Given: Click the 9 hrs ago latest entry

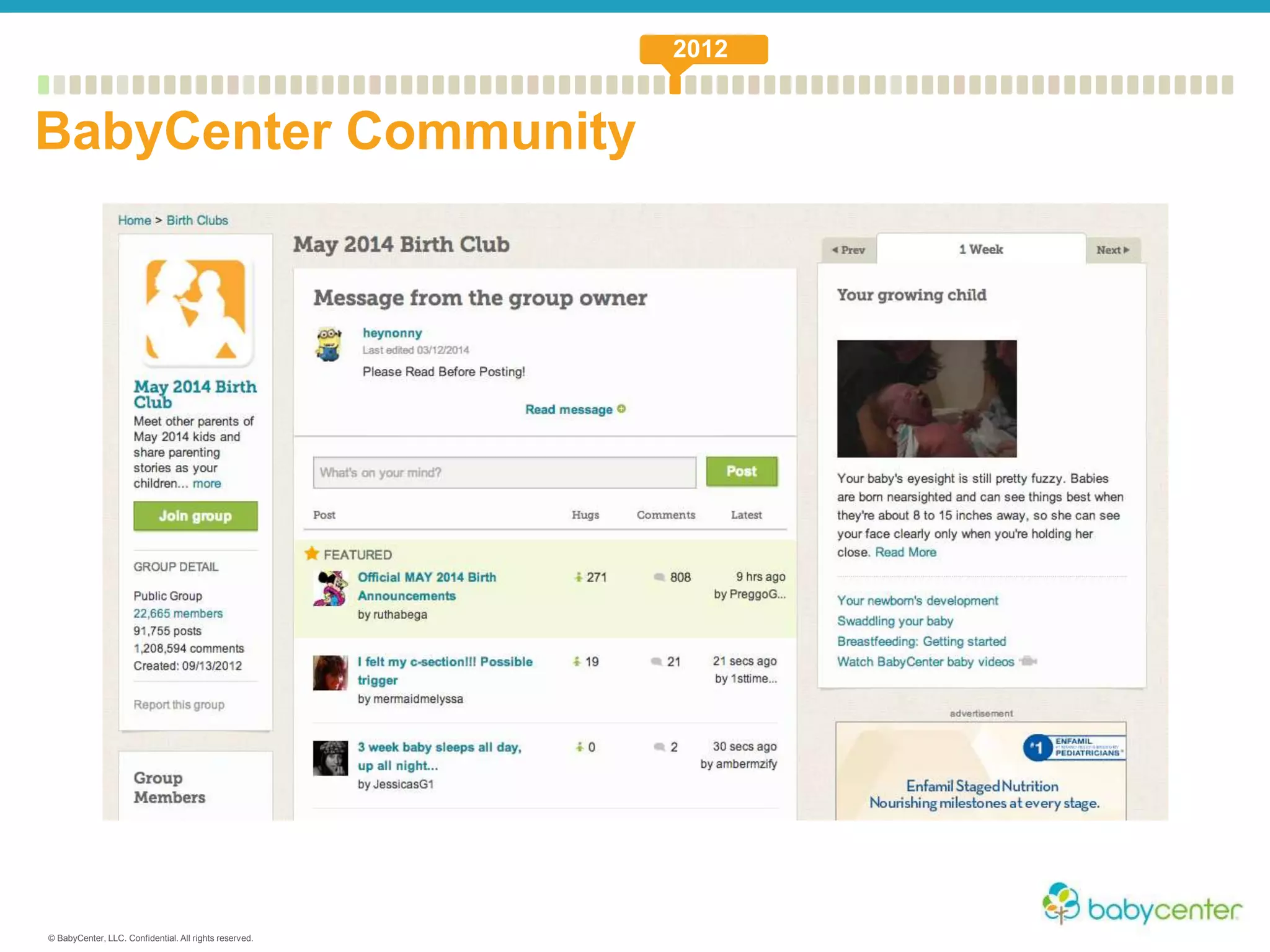Looking at the screenshot, I should click(761, 576).
